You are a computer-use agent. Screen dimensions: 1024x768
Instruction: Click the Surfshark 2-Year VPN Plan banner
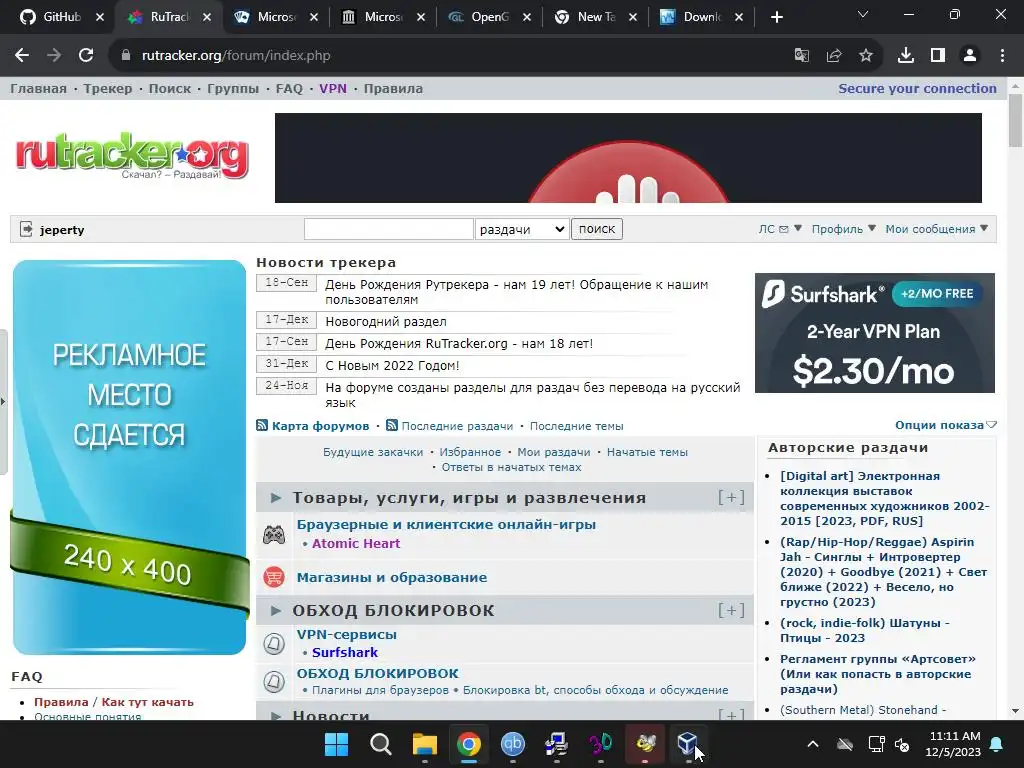[x=874, y=333]
